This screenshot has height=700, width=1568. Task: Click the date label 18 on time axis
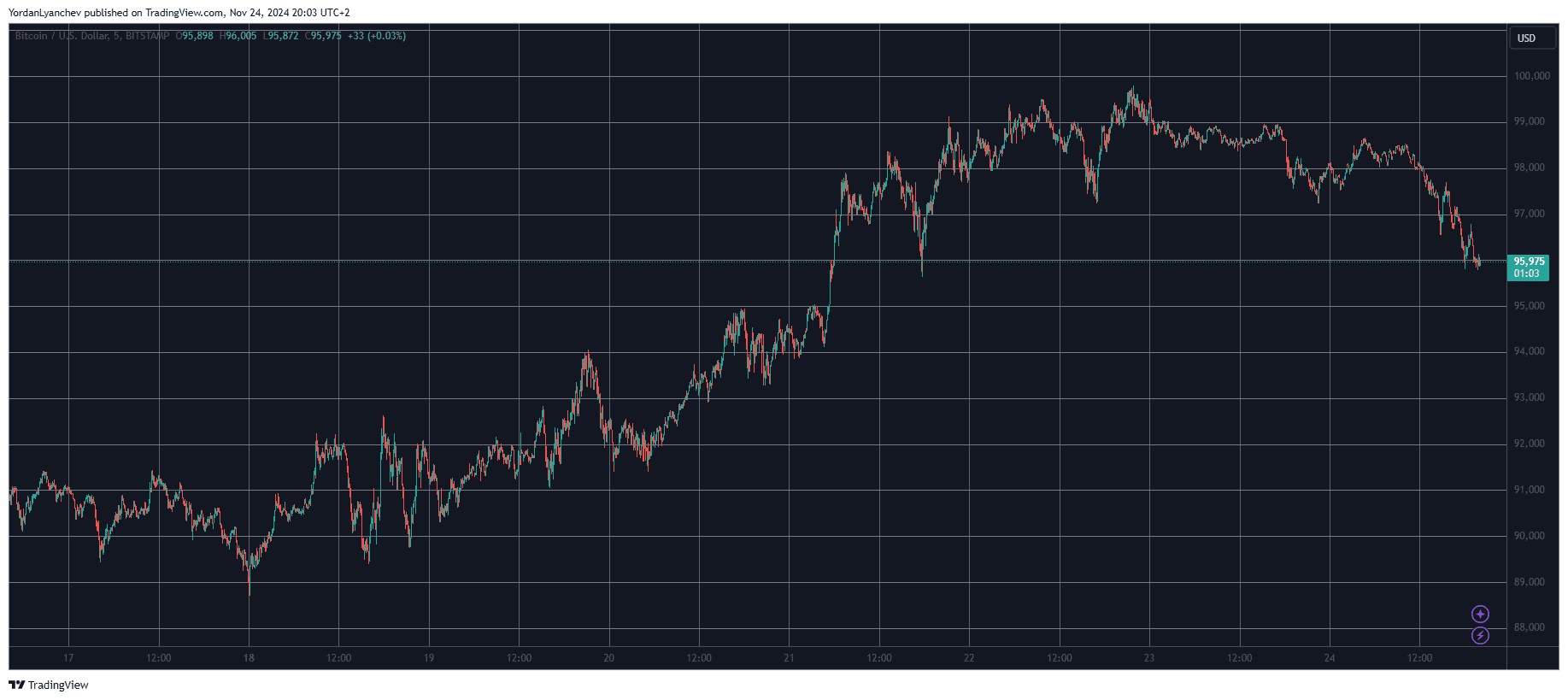point(249,658)
